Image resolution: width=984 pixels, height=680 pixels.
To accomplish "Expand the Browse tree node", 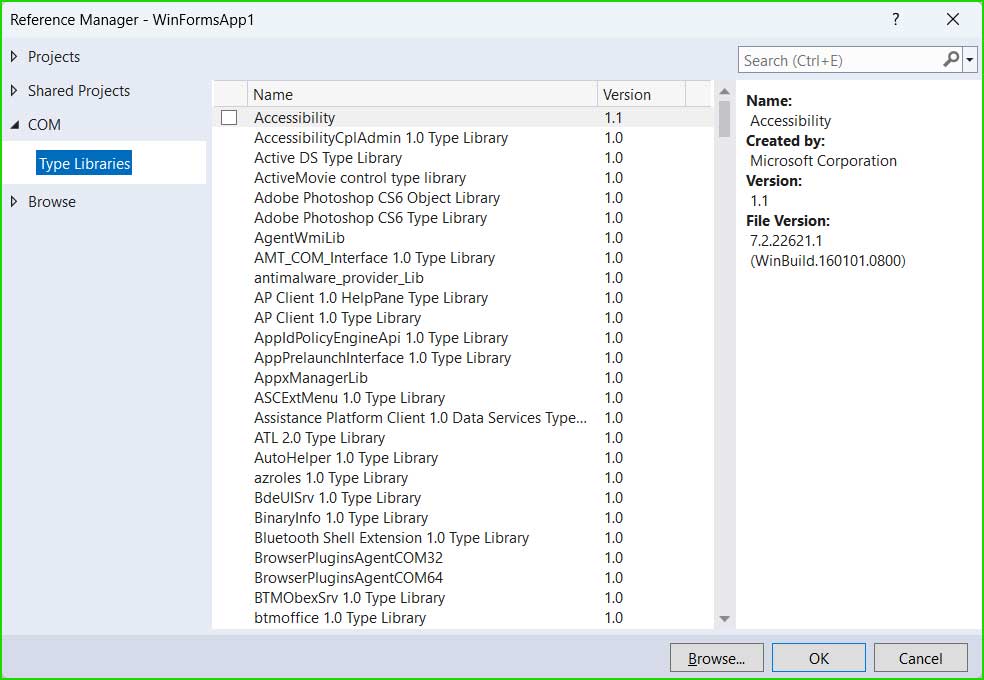I will (14, 201).
